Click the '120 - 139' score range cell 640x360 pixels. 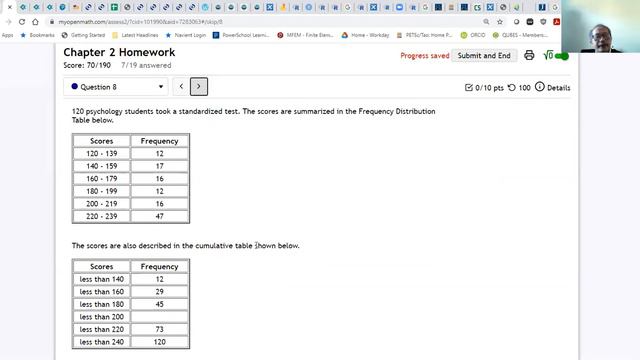point(102,153)
